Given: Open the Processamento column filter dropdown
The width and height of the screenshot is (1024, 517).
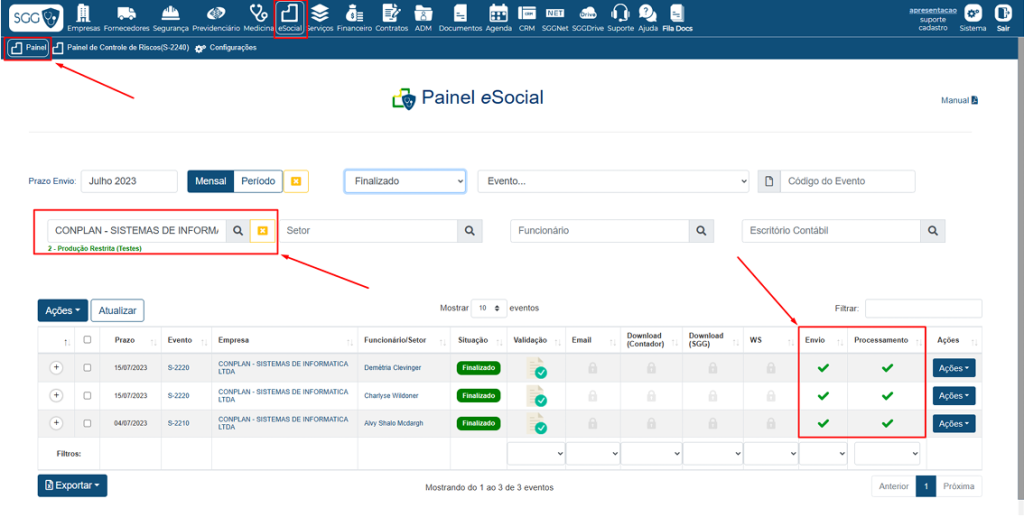Looking at the screenshot, I should 887,453.
